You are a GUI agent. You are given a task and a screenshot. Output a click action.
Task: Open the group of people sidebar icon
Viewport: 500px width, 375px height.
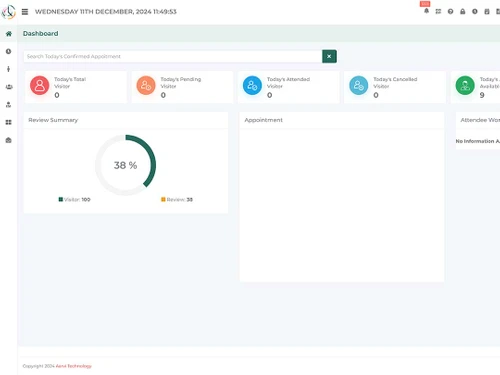[9, 87]
